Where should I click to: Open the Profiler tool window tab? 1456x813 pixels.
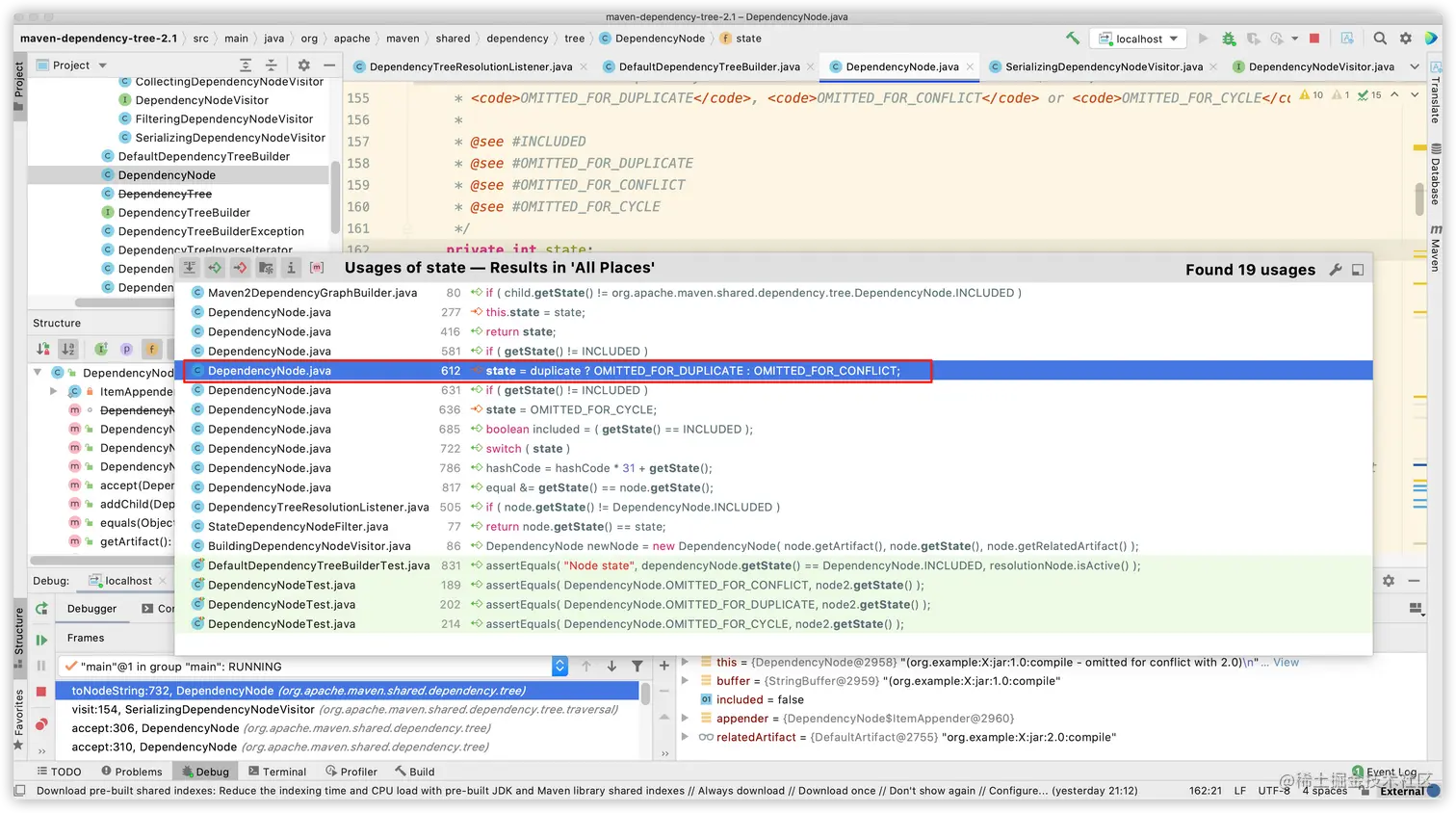pyautogui.click(x=351, y=772)
